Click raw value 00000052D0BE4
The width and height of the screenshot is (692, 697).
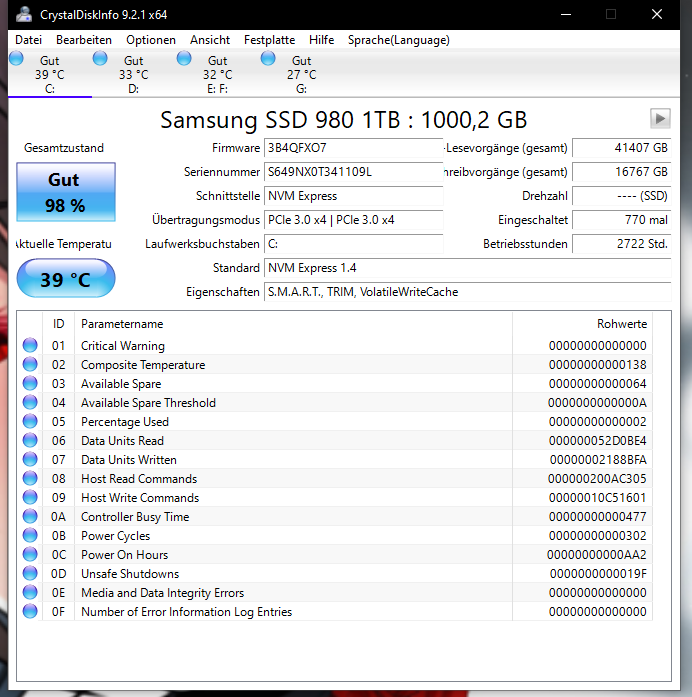pos(597,441)
